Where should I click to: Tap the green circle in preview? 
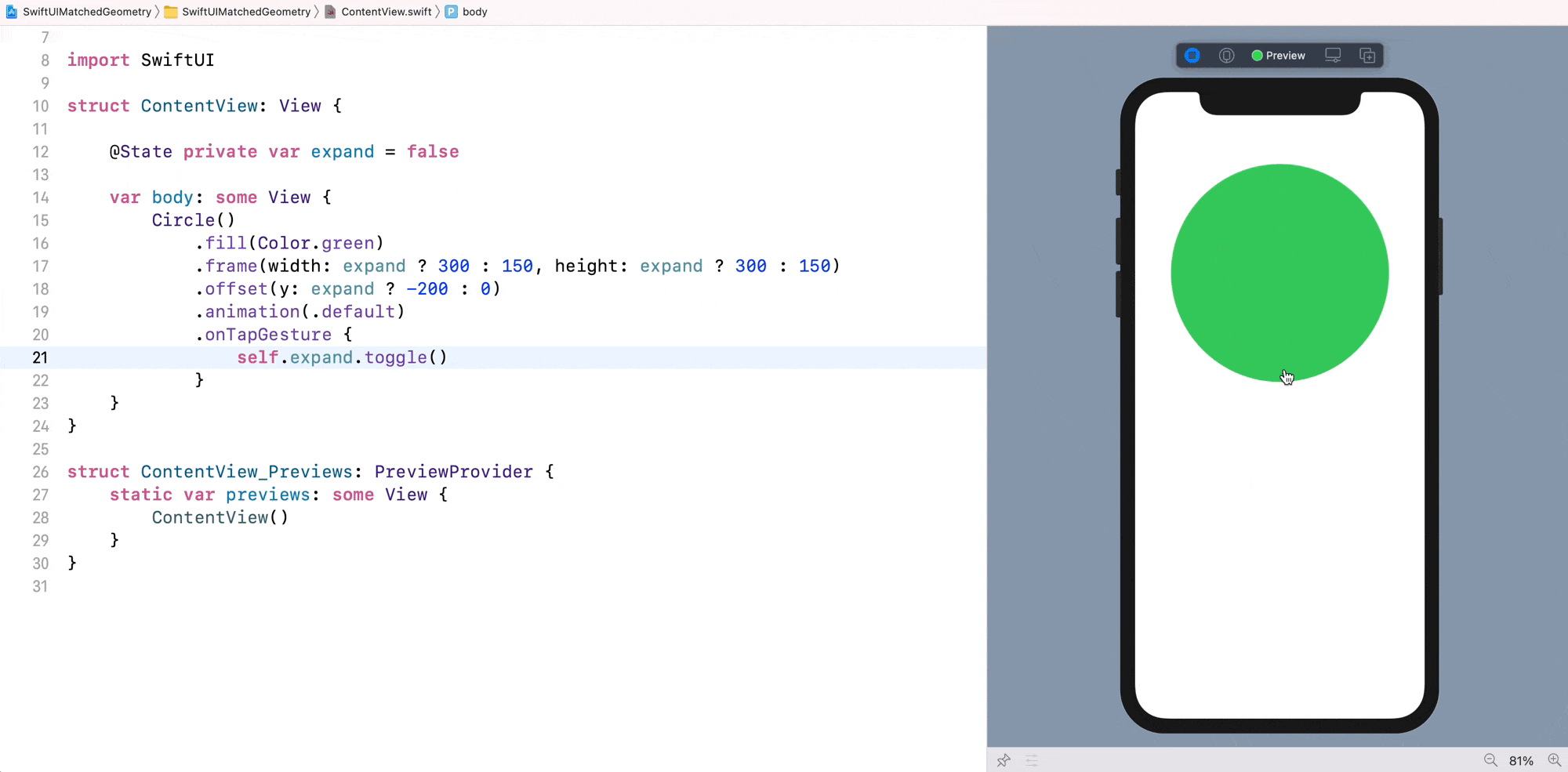pos(1279,273)
